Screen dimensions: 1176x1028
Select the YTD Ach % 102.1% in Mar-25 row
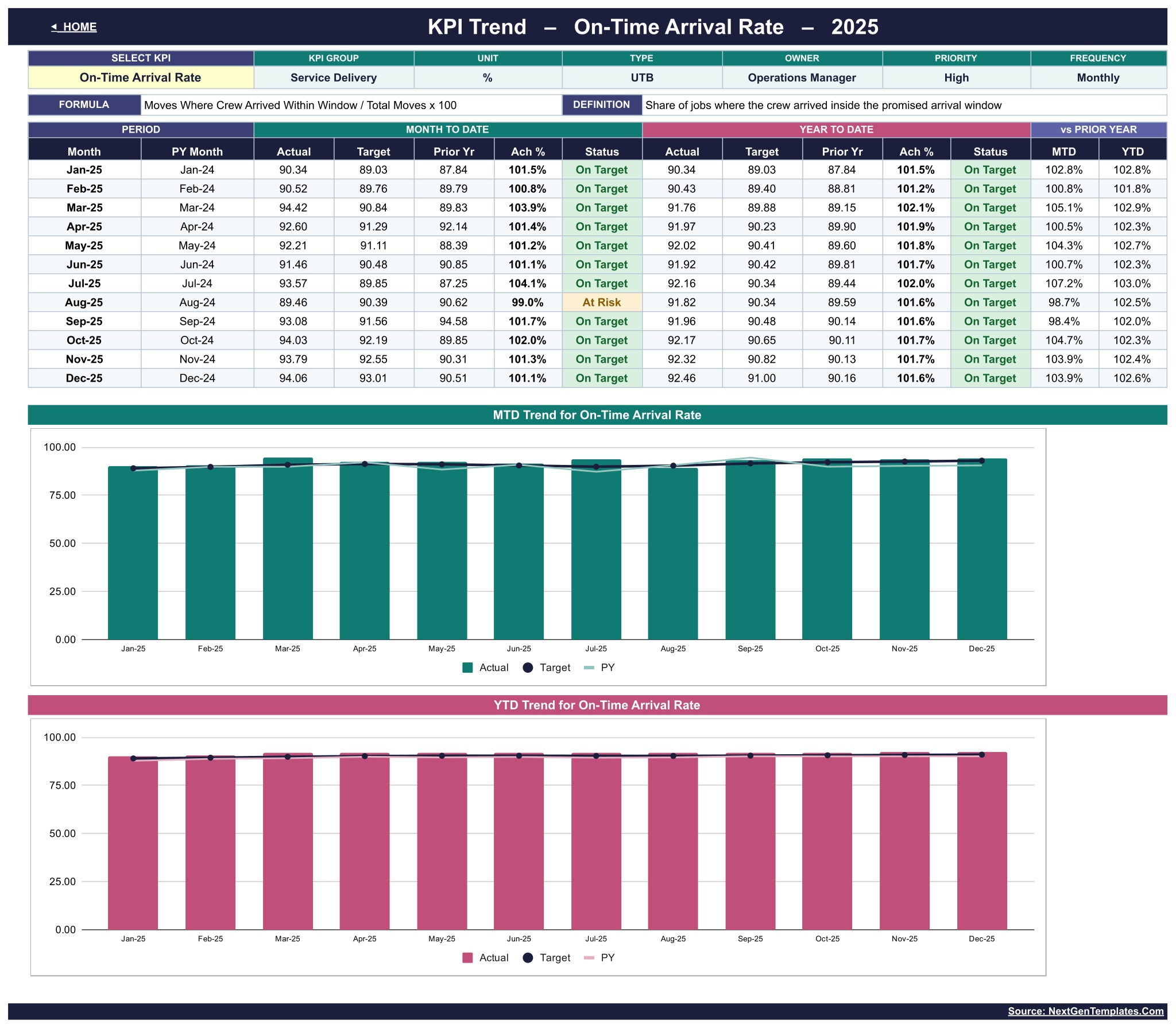pos(916,208)
